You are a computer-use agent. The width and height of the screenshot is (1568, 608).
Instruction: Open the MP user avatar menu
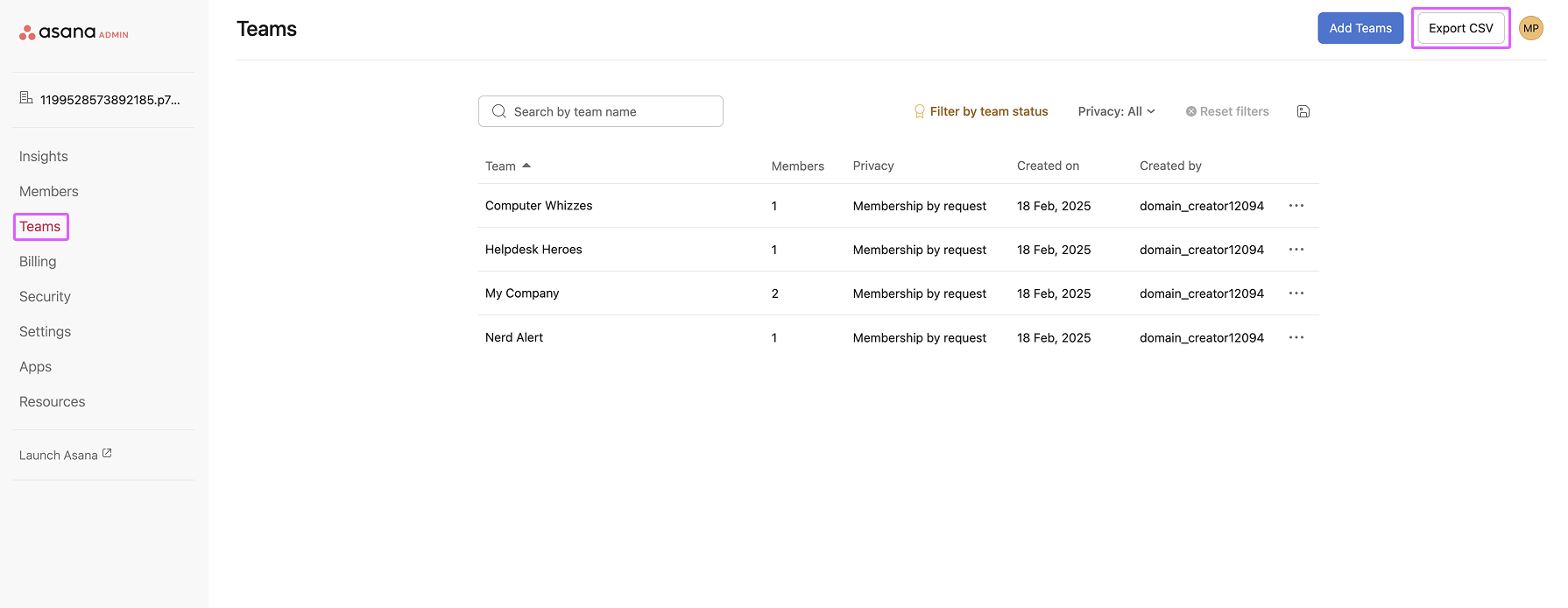pyautogui.click(x=1530, y=28)
